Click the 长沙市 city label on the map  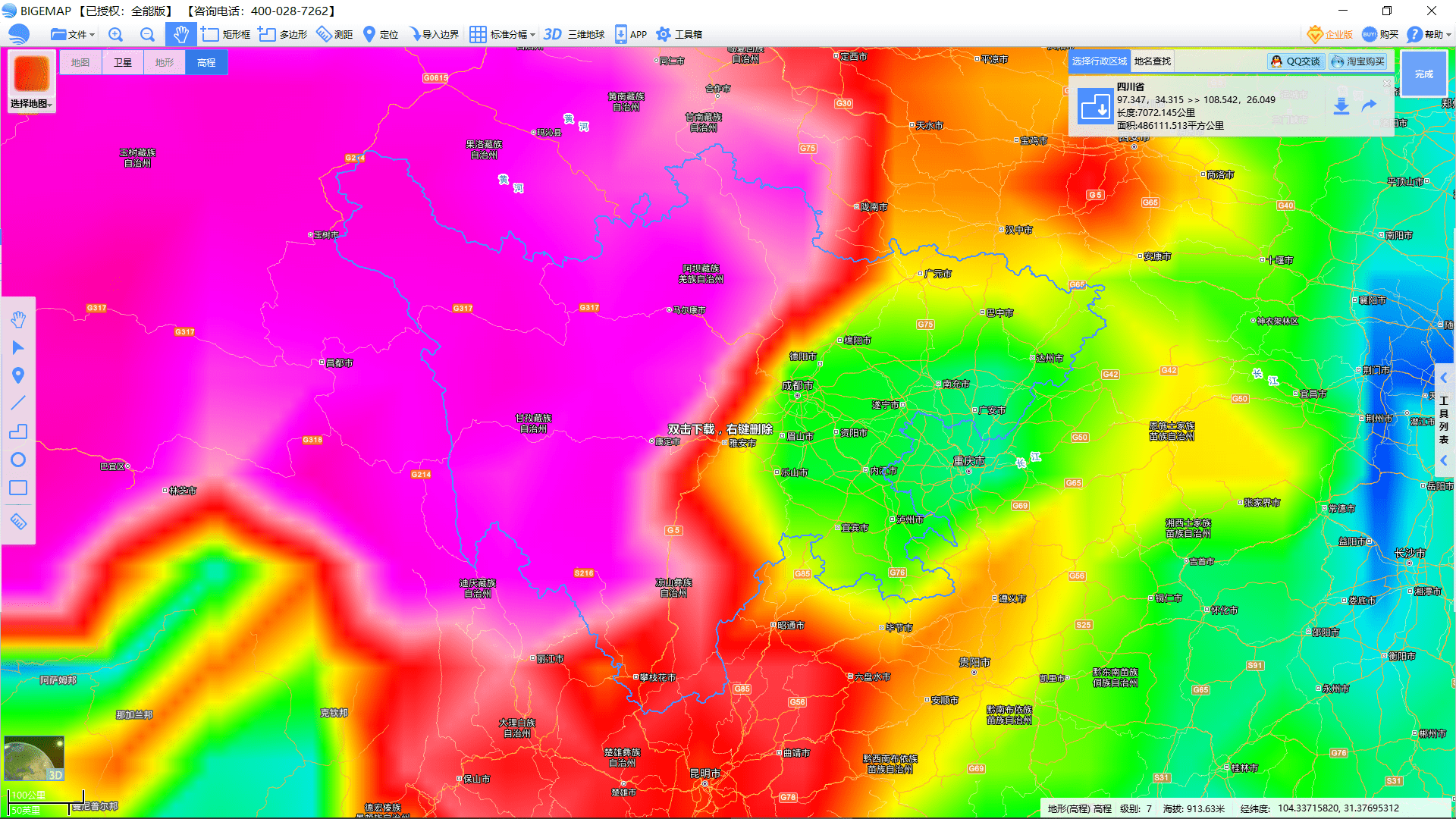pyautogui.click(x=1410, y=553)
